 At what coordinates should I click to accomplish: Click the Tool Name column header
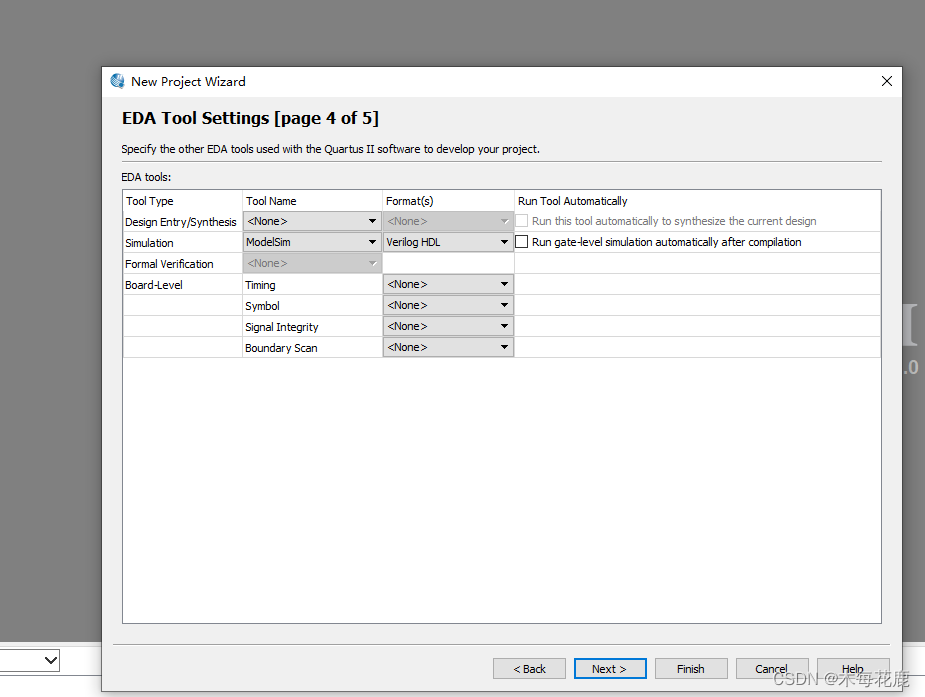(x=312, y=201)
